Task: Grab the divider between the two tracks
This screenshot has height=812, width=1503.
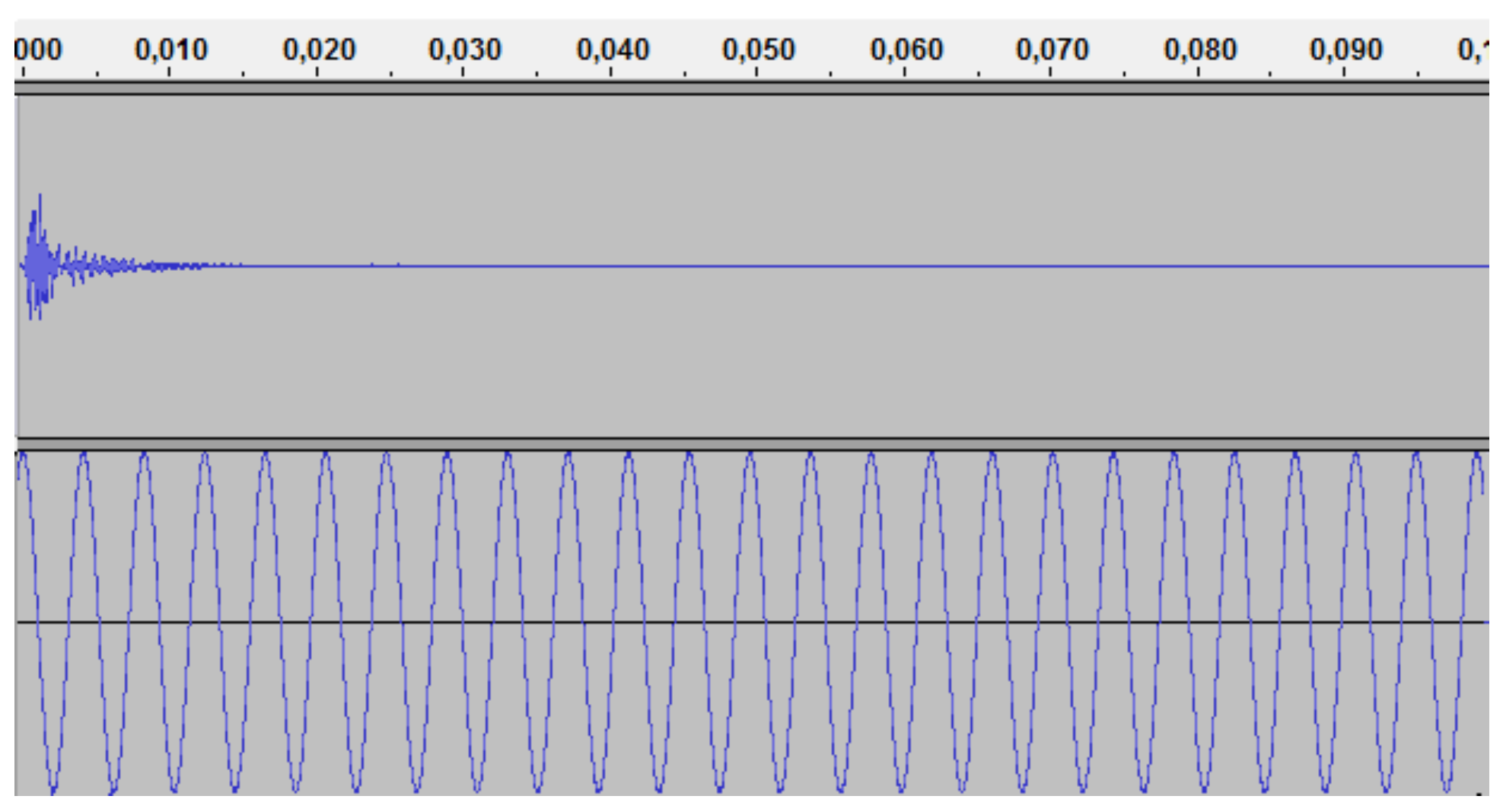Action: coord(752,444)
